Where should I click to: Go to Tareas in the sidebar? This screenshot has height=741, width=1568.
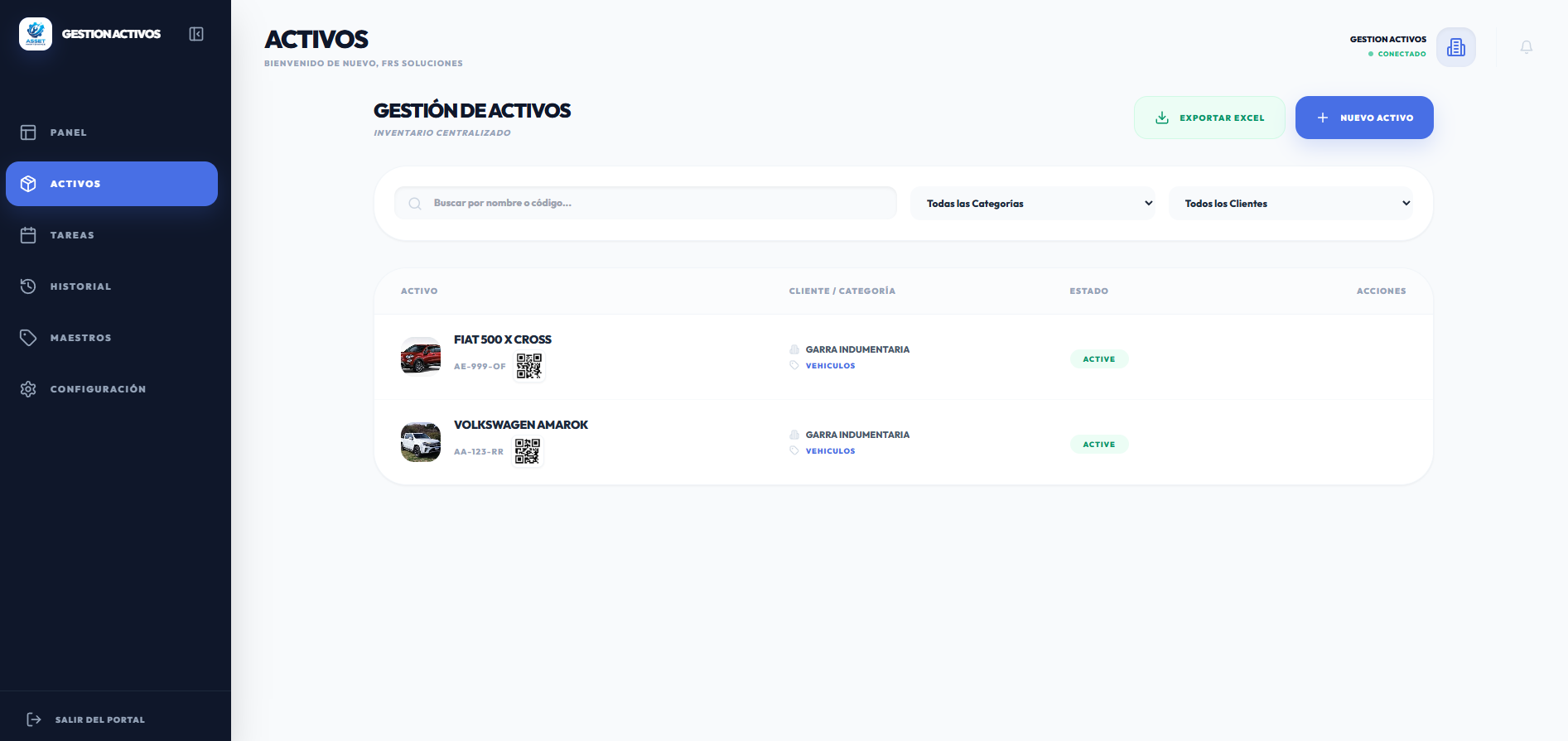point(72,235)
